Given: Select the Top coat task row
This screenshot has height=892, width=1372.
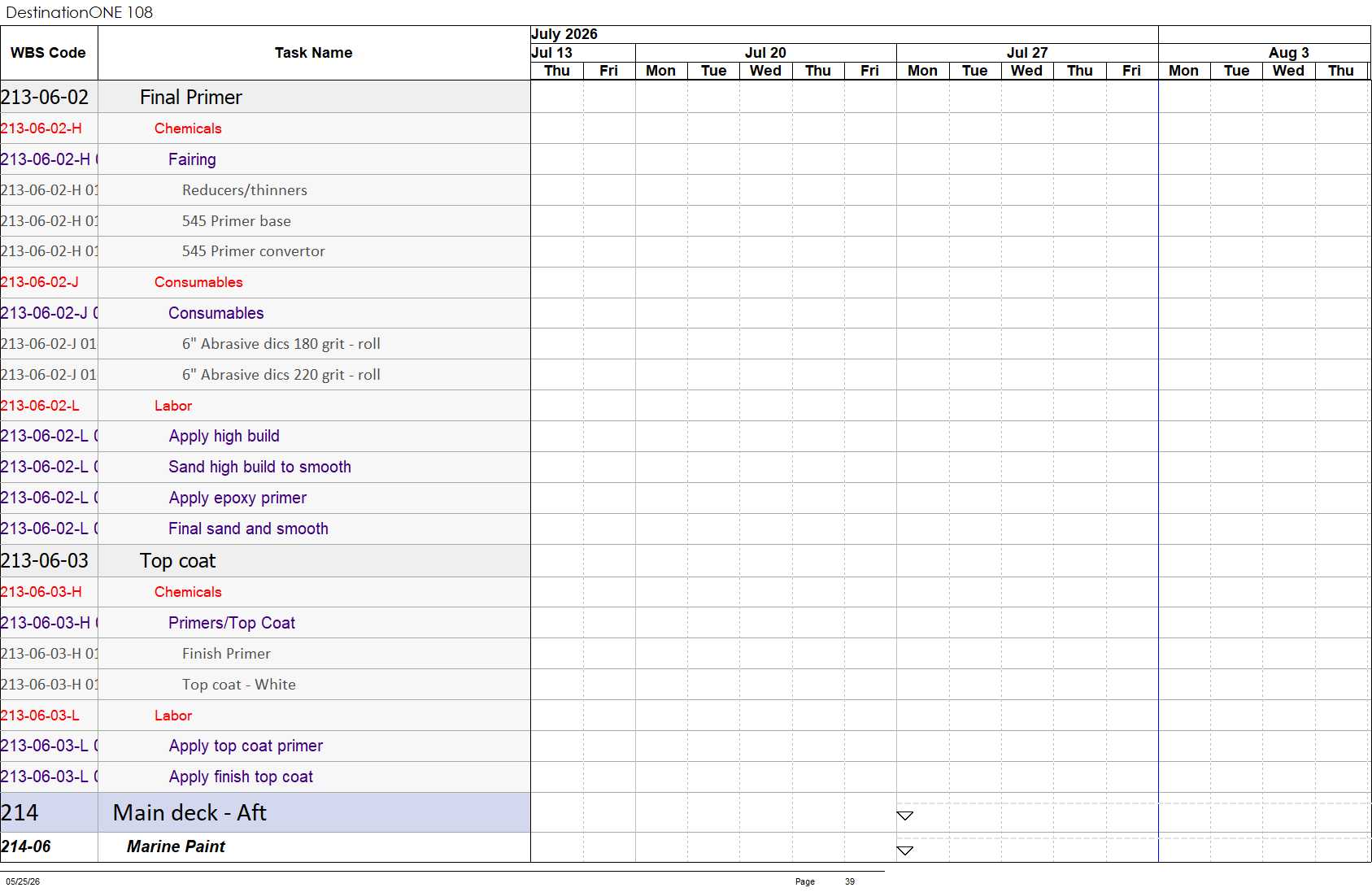Looking at the screenshot, I should coord(265,561).
